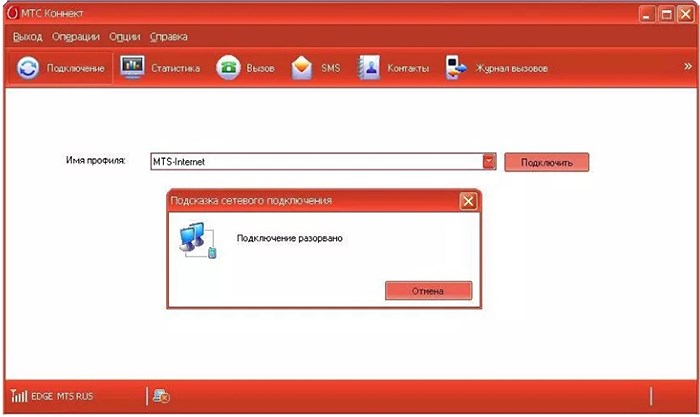This screenshot has width=700, height=417.
Task: Close the МТС Коннект main window
Action: point(685,14)
